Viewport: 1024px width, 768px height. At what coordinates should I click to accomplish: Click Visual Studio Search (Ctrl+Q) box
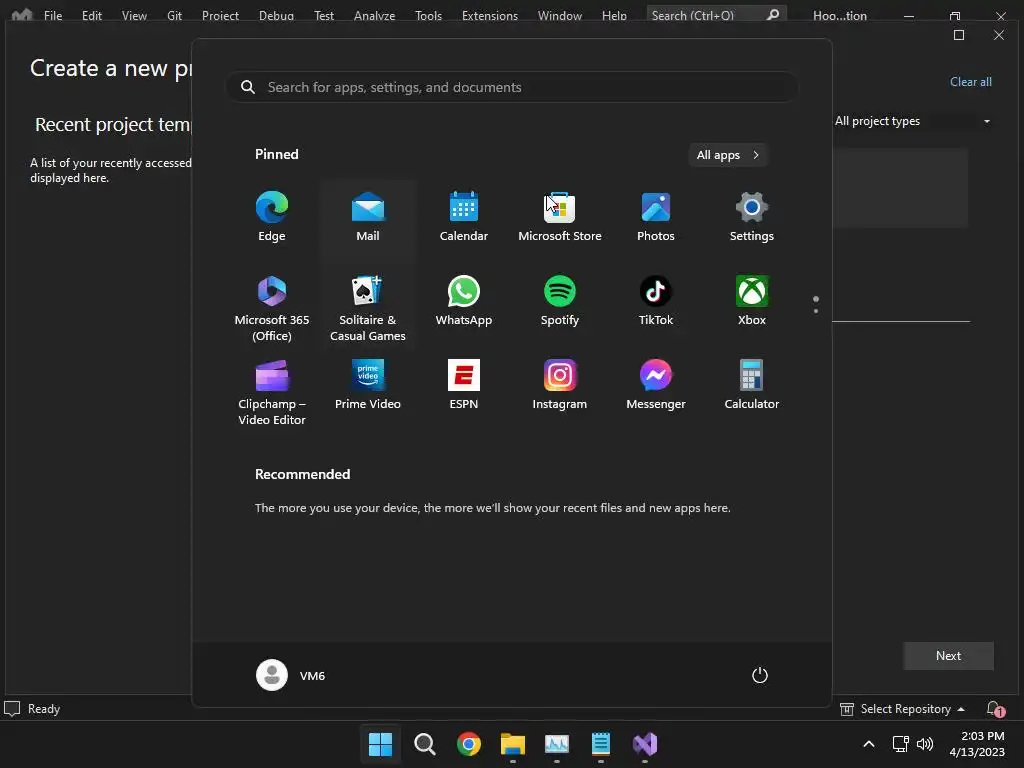716,15
